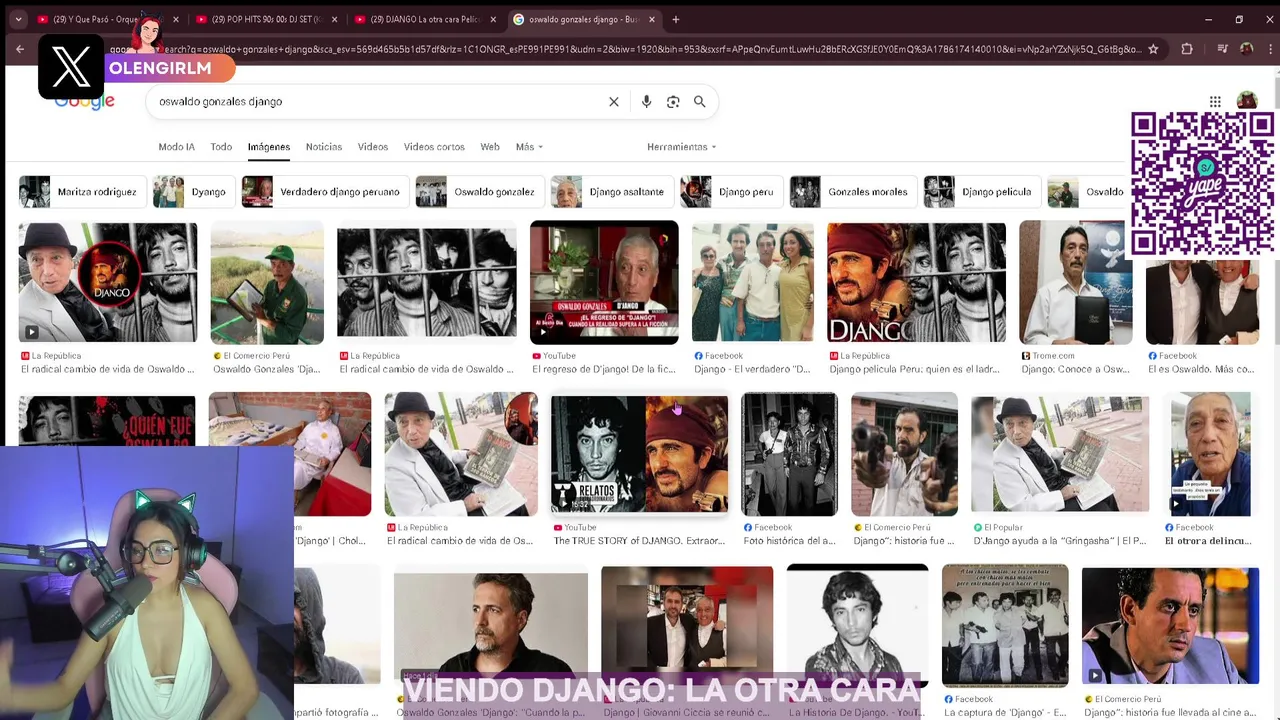Open the 'Modo IA' search tab
Screen dimensions: 1280x720
[176, 147]
